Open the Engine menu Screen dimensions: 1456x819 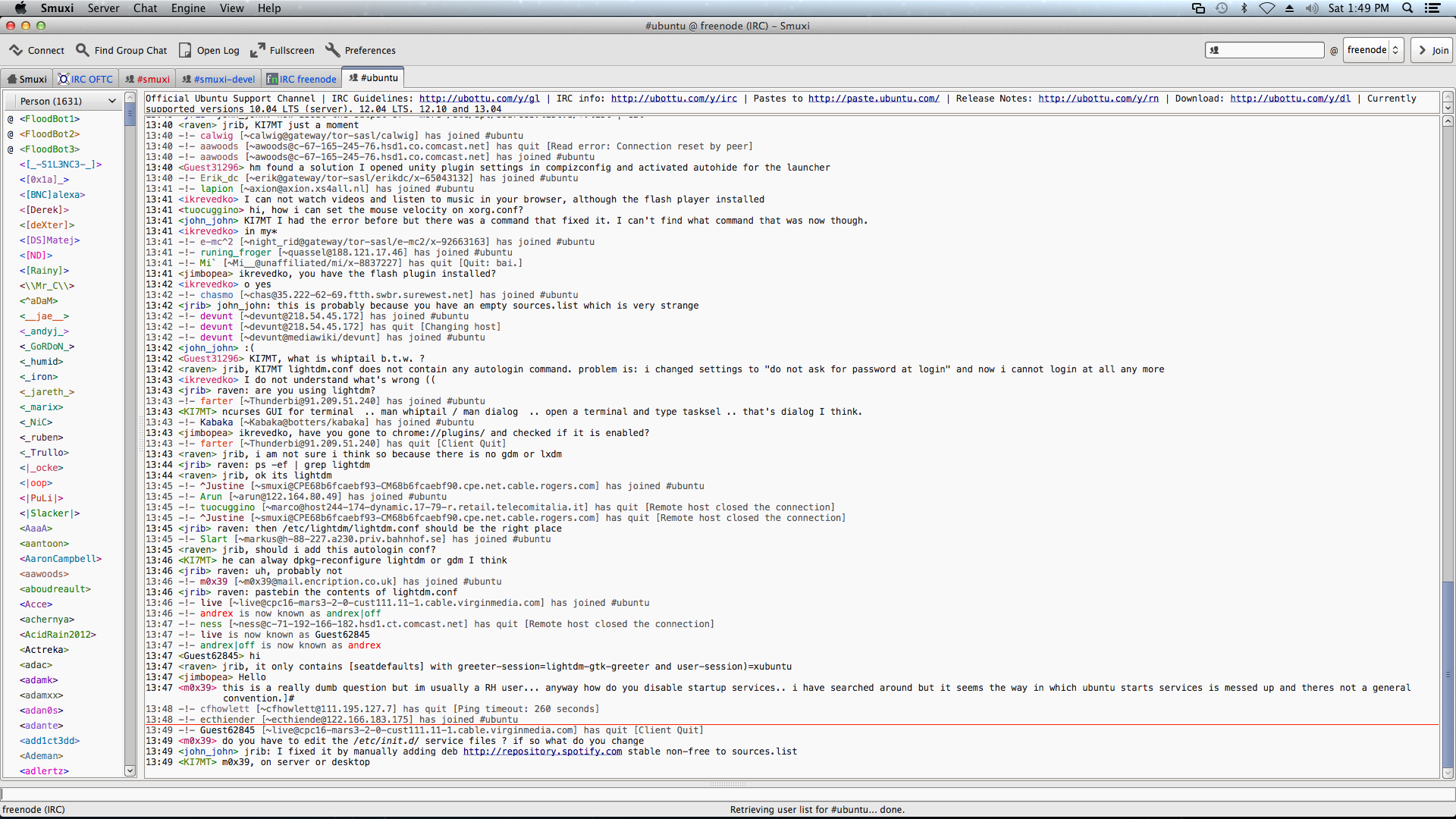(188, 8)
